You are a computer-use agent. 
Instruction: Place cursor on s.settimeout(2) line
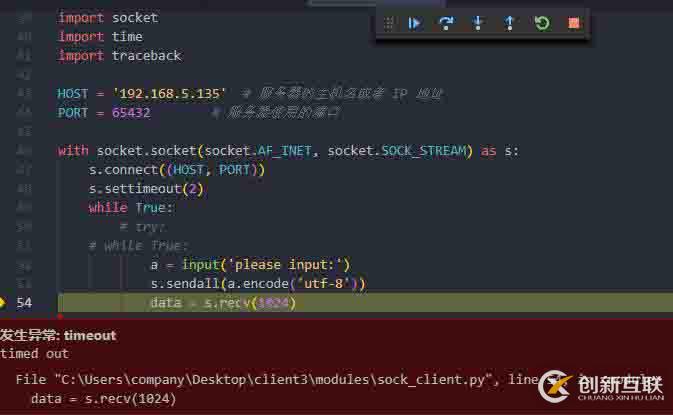coord(146,189)
